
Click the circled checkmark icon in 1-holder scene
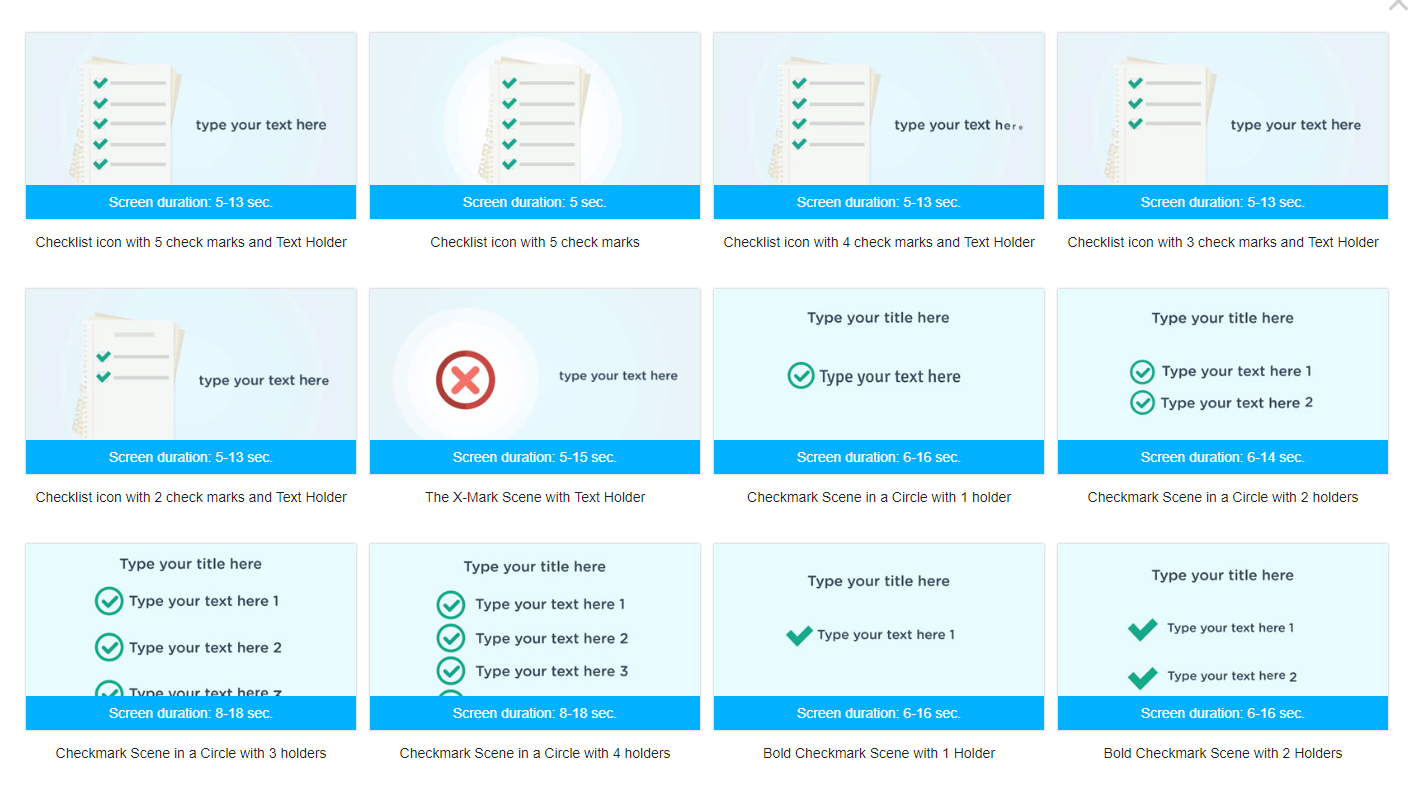click(801, 376)
